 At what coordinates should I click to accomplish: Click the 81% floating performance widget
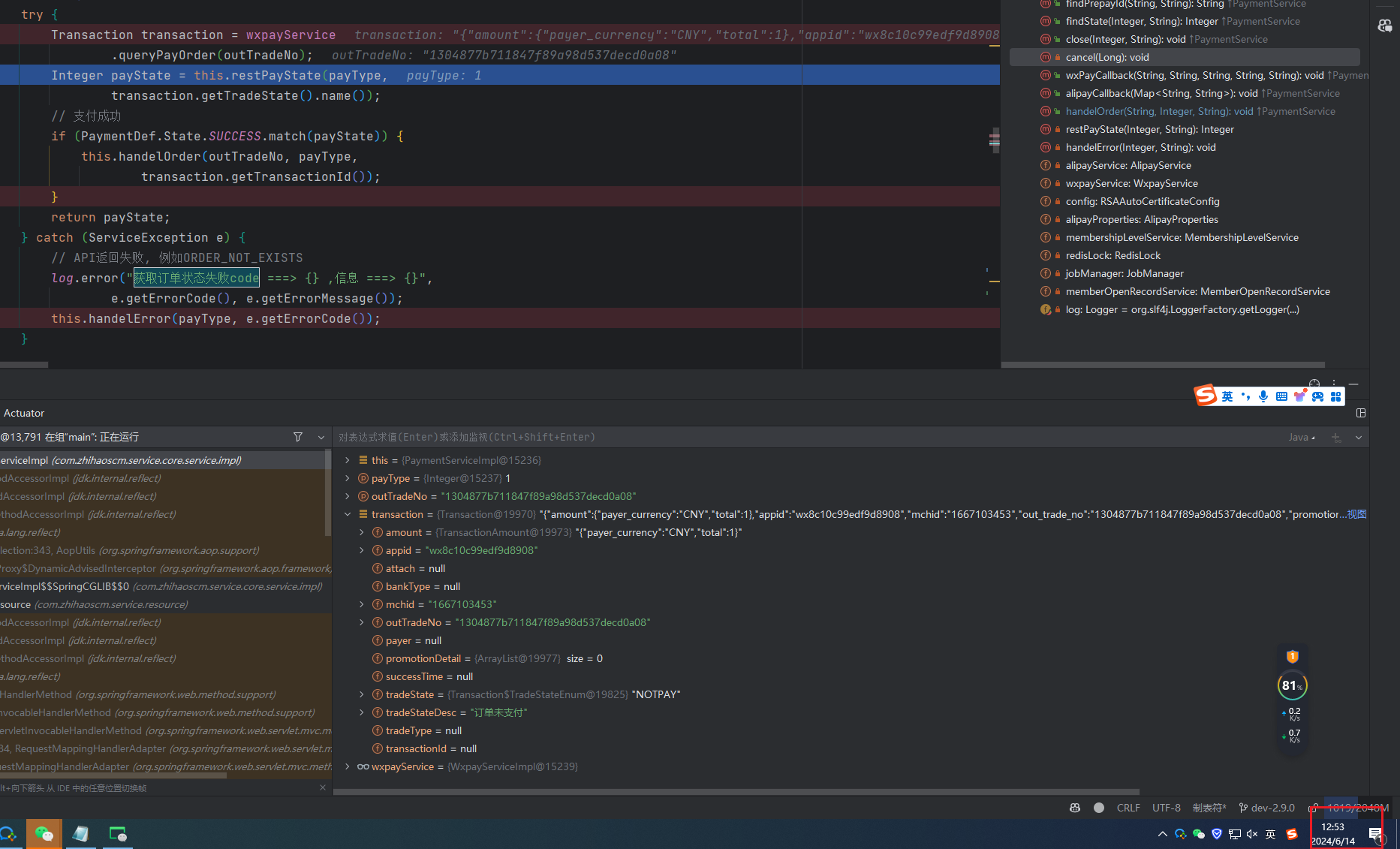pos(1293,685)
